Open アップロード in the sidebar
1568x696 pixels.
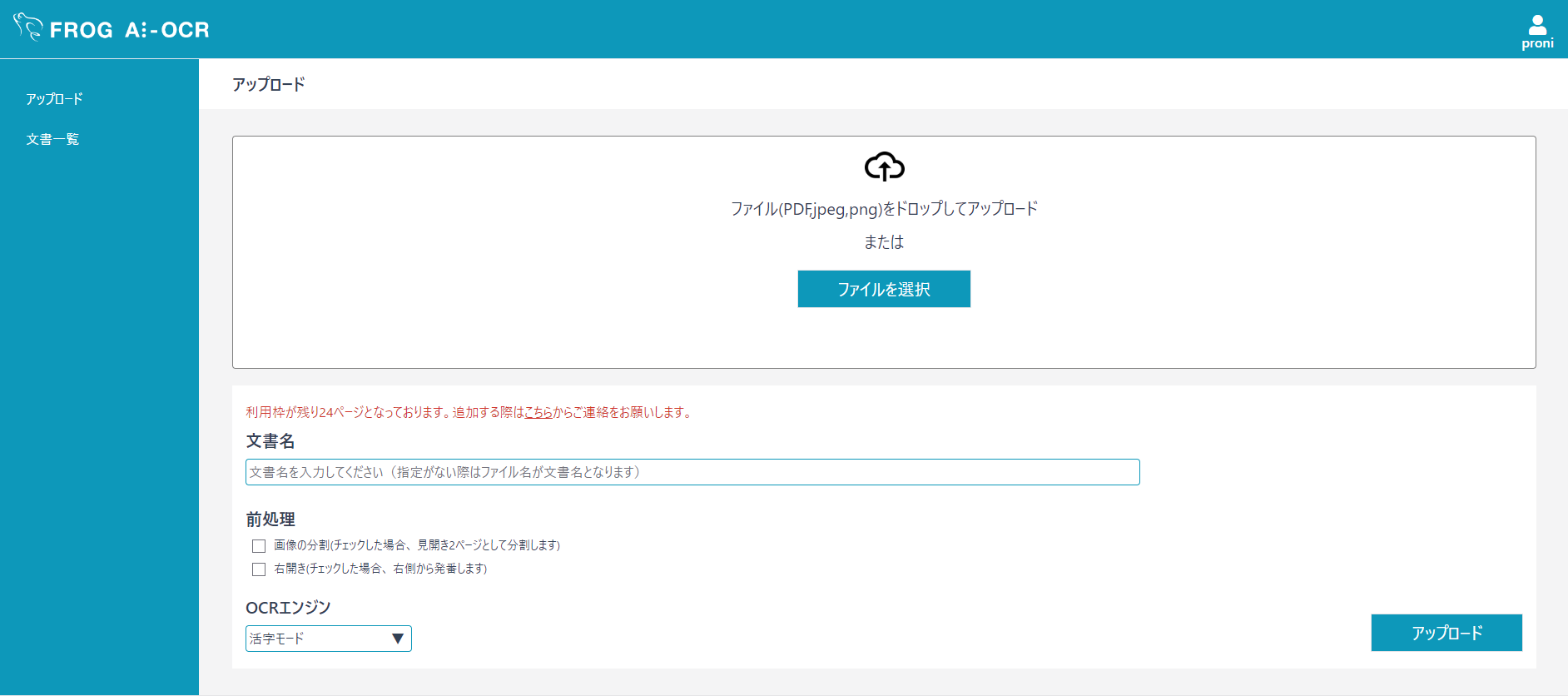click(54, 99)
